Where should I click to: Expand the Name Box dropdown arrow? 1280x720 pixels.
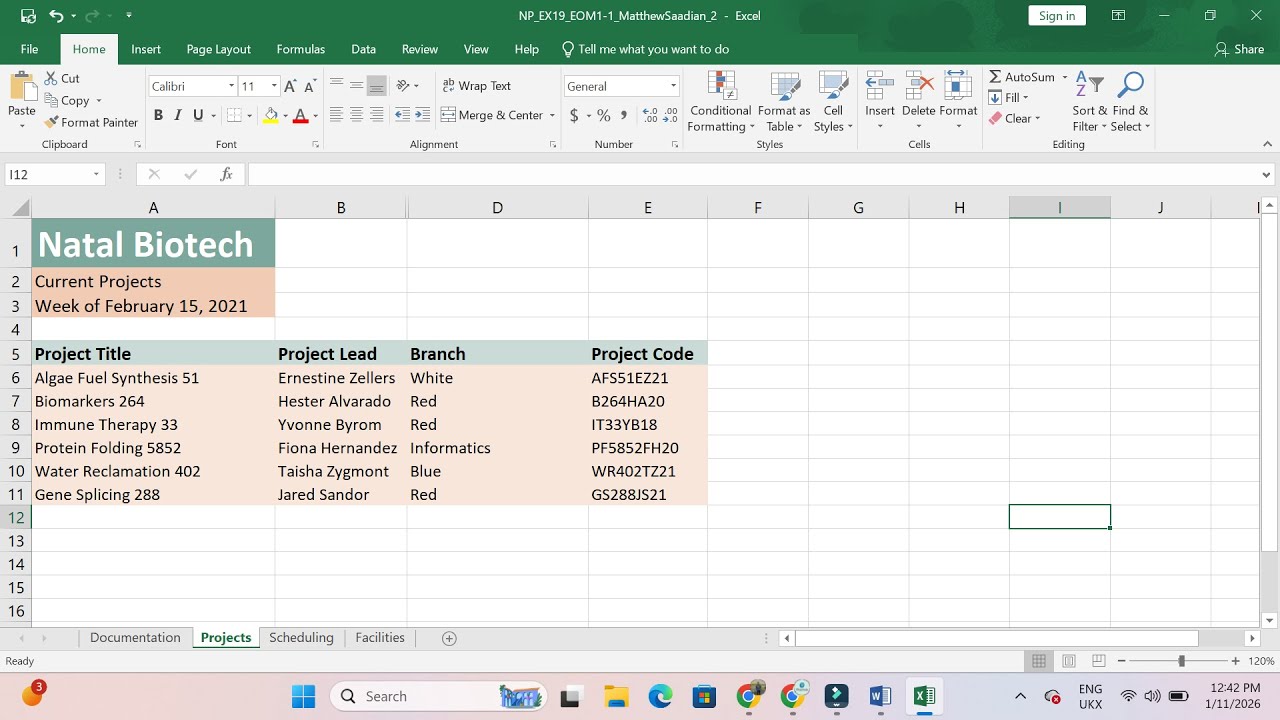coord(96,174)
